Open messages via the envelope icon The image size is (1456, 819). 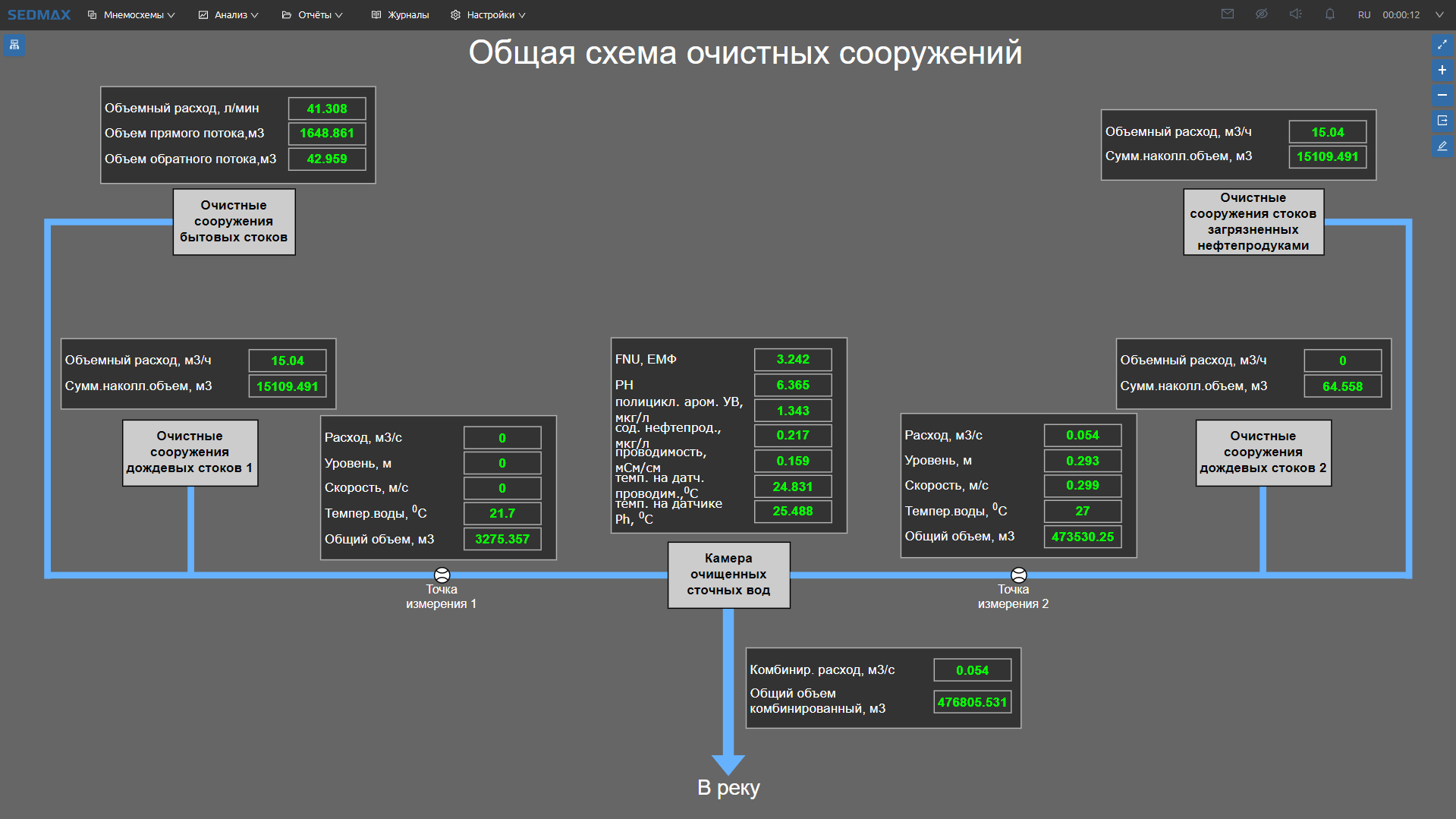(1228, 14)
